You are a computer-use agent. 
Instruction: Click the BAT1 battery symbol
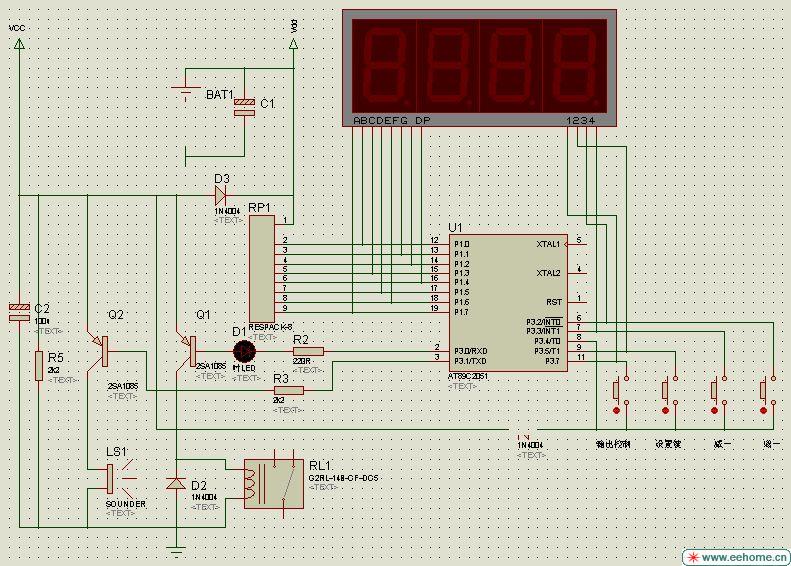pos(186,91)
